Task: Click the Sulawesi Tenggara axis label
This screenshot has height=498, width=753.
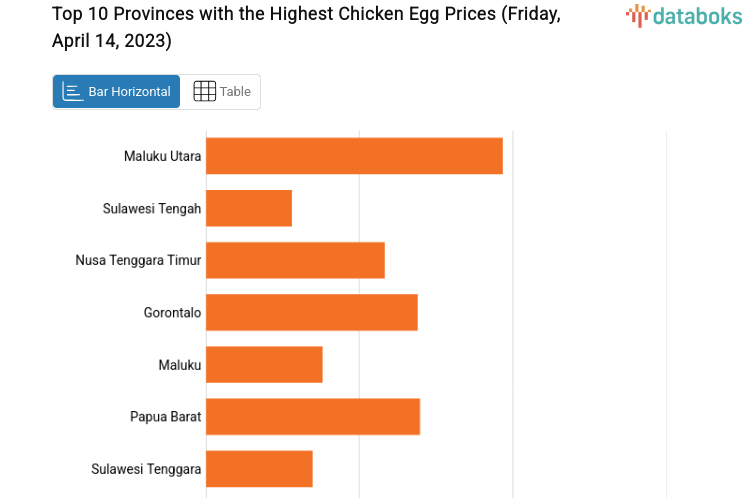Action: tap(146, 468)
